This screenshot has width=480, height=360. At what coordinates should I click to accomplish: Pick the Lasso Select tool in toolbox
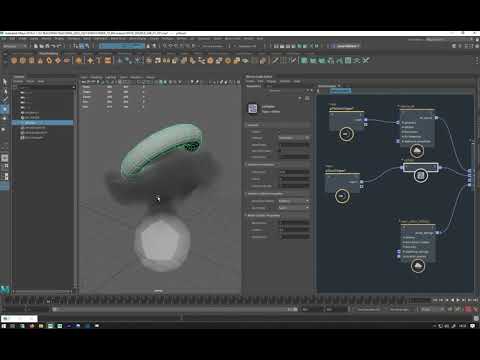pyautogui.click(x=5, y=91)
